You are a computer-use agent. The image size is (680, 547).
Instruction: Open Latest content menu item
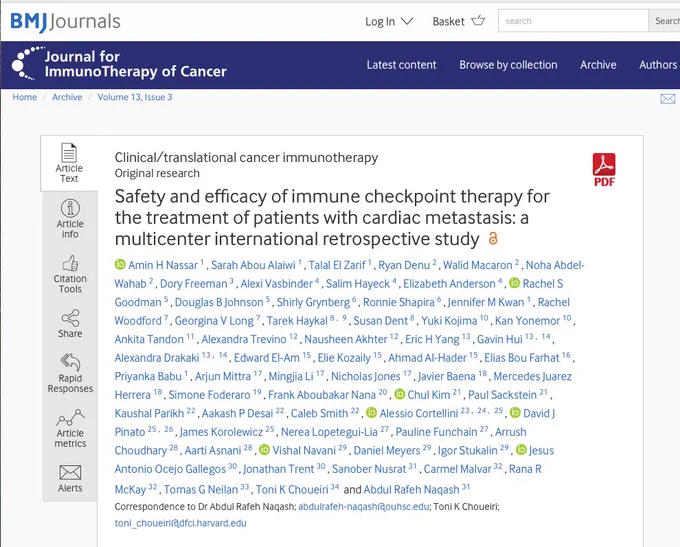(x=401, y=65)
